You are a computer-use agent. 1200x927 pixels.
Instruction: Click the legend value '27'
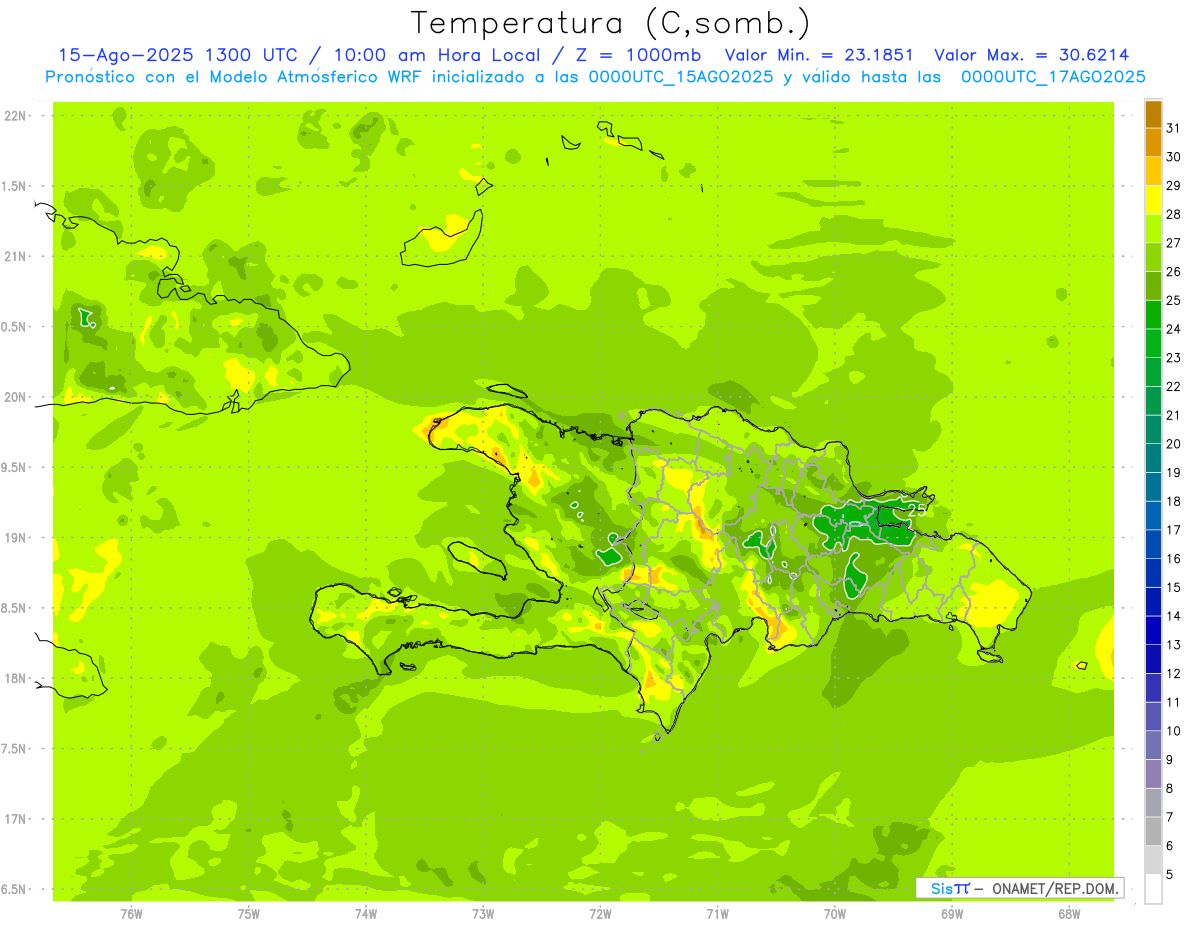pos(1174,243)
